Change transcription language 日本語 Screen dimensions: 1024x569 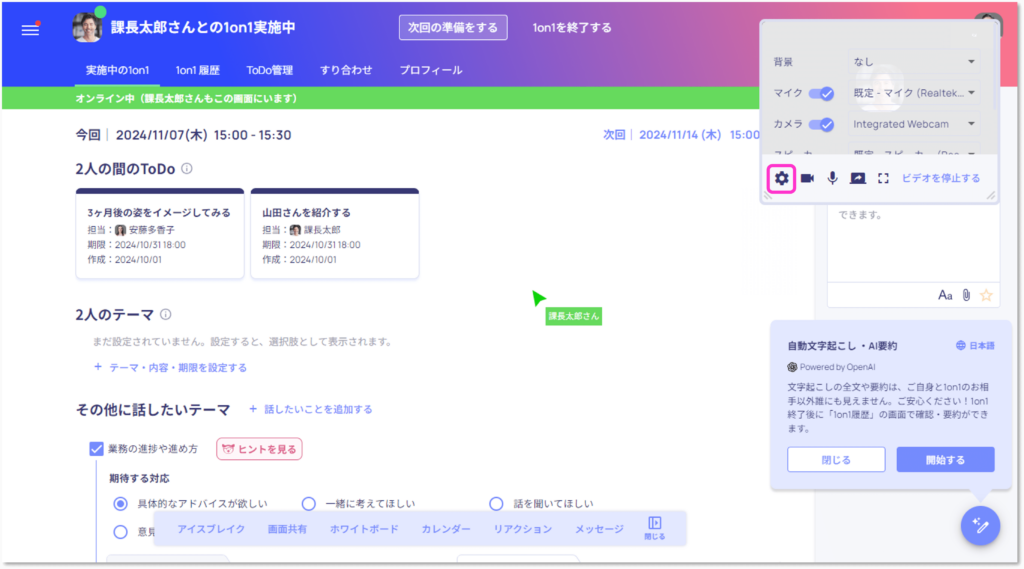(x=975, y=346)
